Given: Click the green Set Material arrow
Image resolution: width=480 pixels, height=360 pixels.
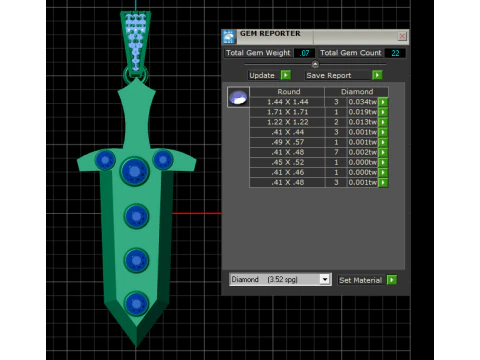Looking at the screenshot, I should 392,280.
